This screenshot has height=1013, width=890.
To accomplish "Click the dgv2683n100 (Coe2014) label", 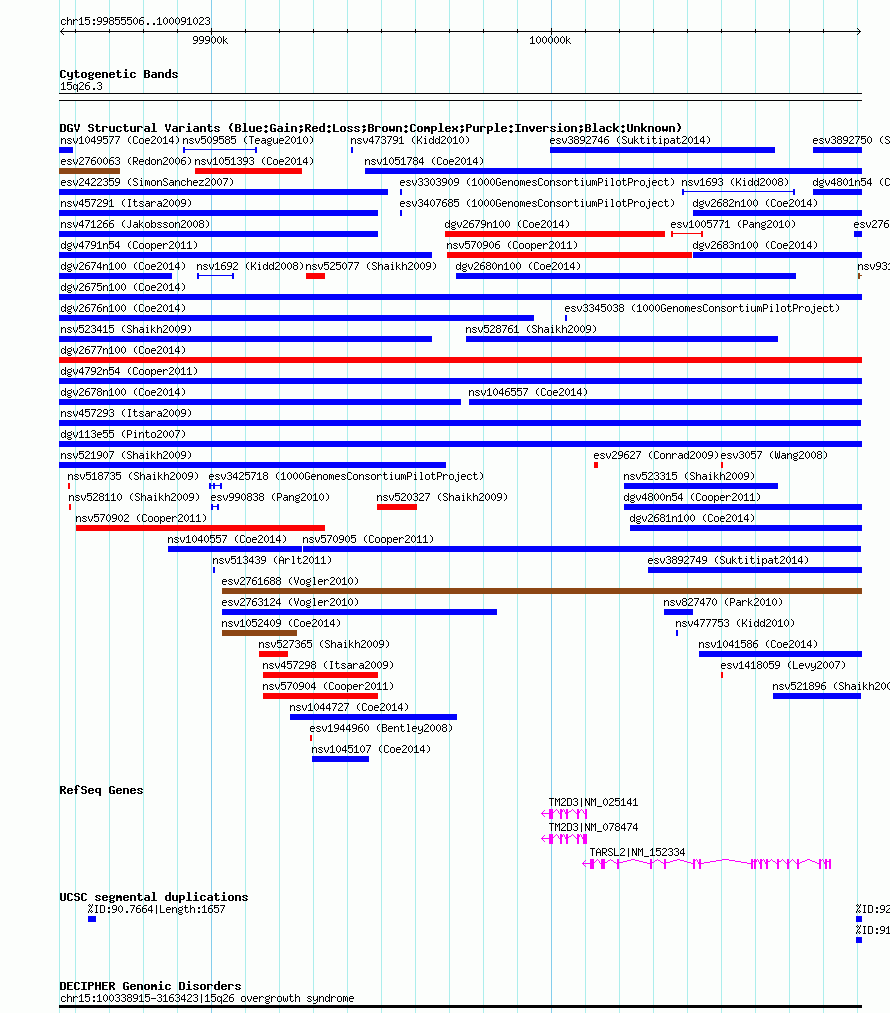I will [x=755, y=245].
